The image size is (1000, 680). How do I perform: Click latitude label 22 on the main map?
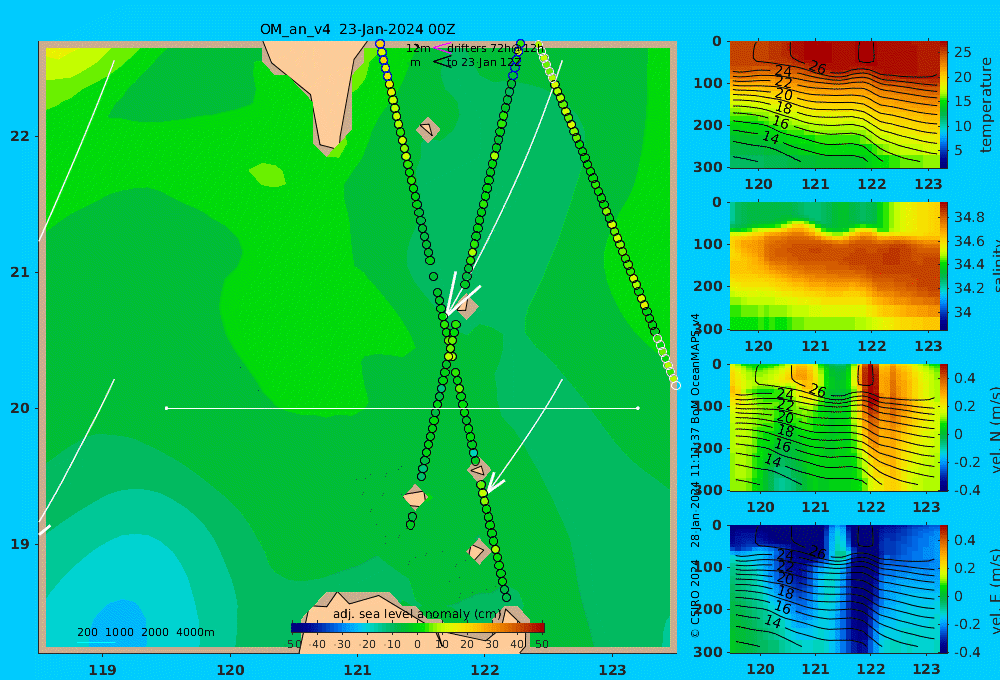20,136
